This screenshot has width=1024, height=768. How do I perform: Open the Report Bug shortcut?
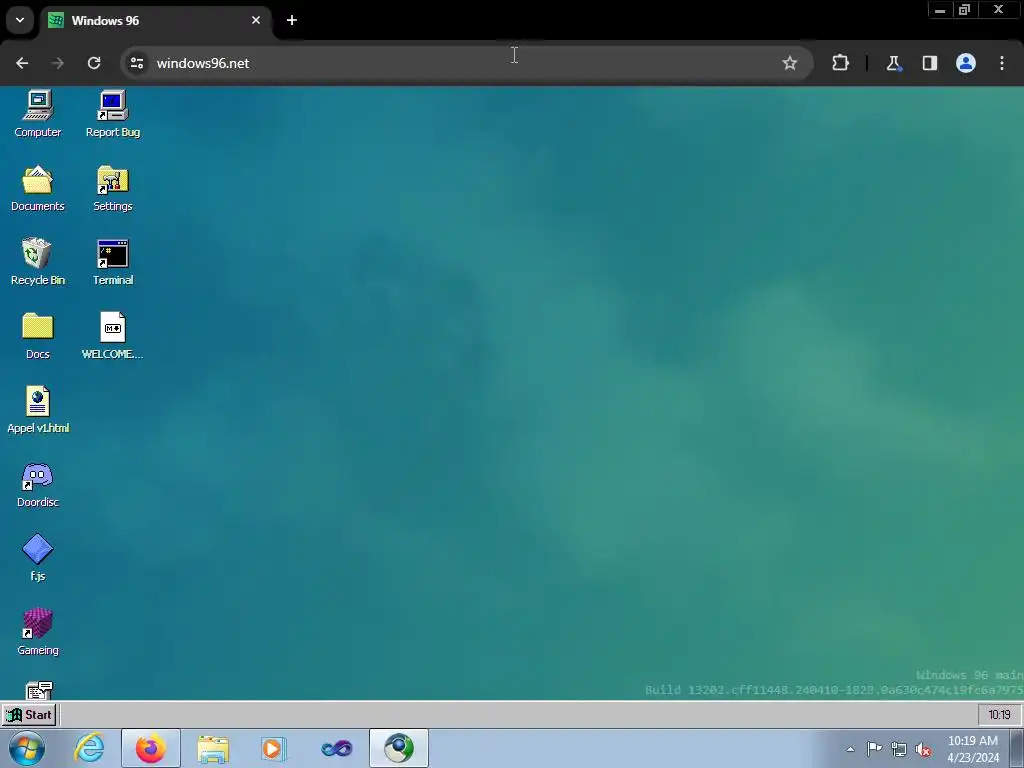pyautogui.click(x=112, y=114)
